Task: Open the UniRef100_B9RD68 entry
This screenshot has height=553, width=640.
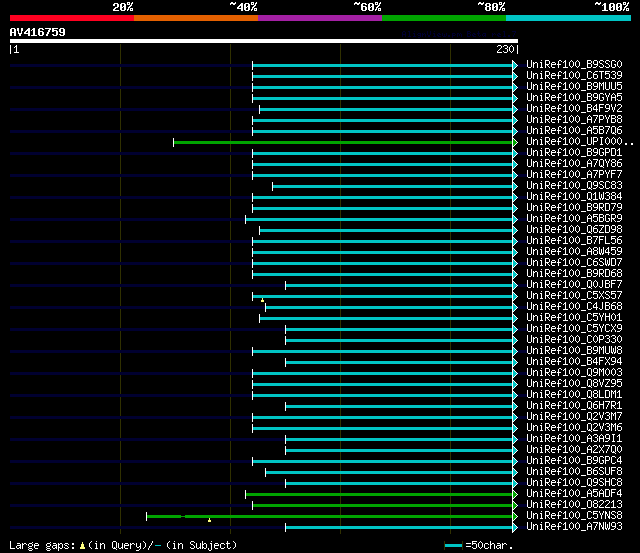Action: click(574, 274)
